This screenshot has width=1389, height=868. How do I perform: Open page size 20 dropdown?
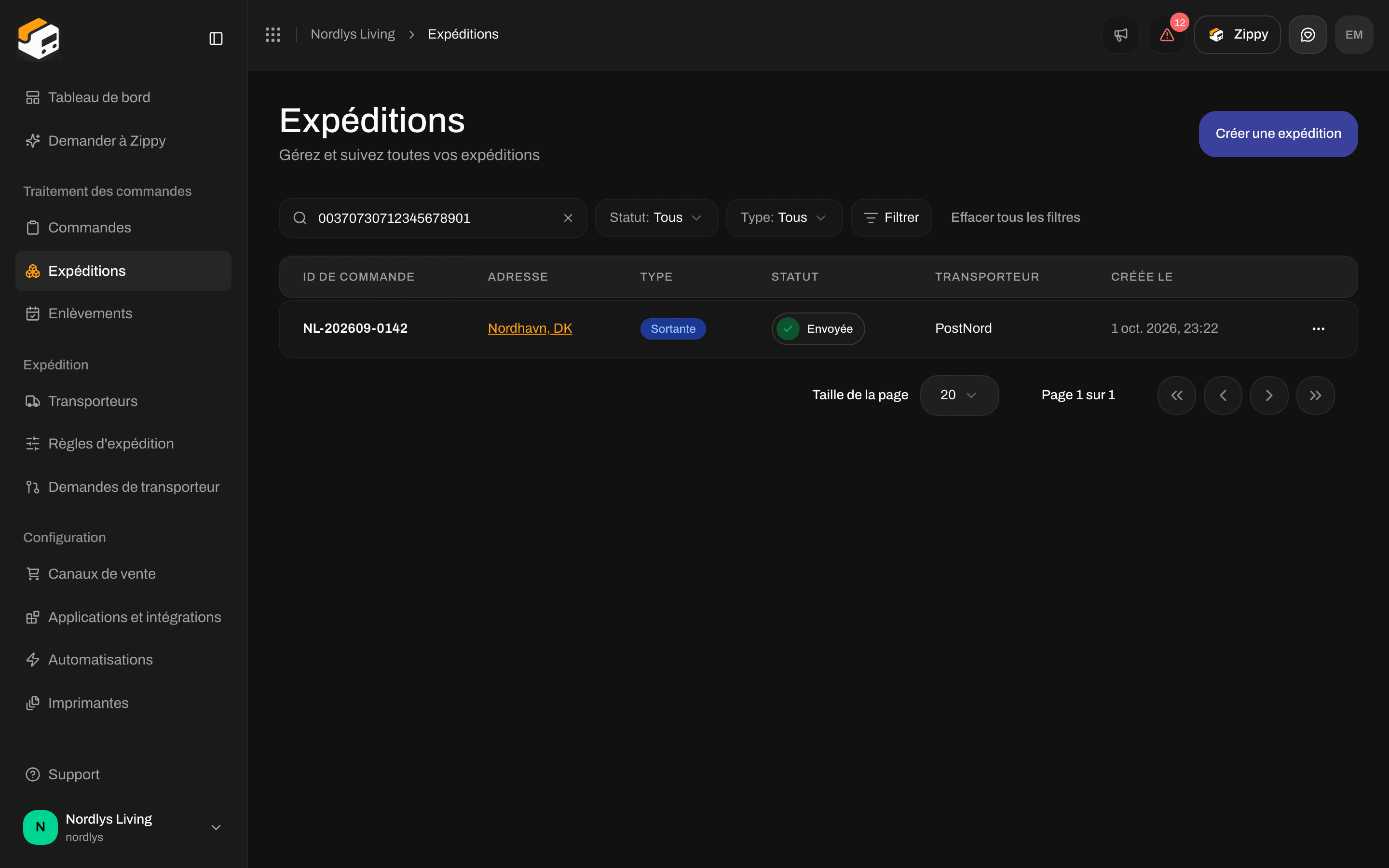pyautogui.click(x=959, y=395)
